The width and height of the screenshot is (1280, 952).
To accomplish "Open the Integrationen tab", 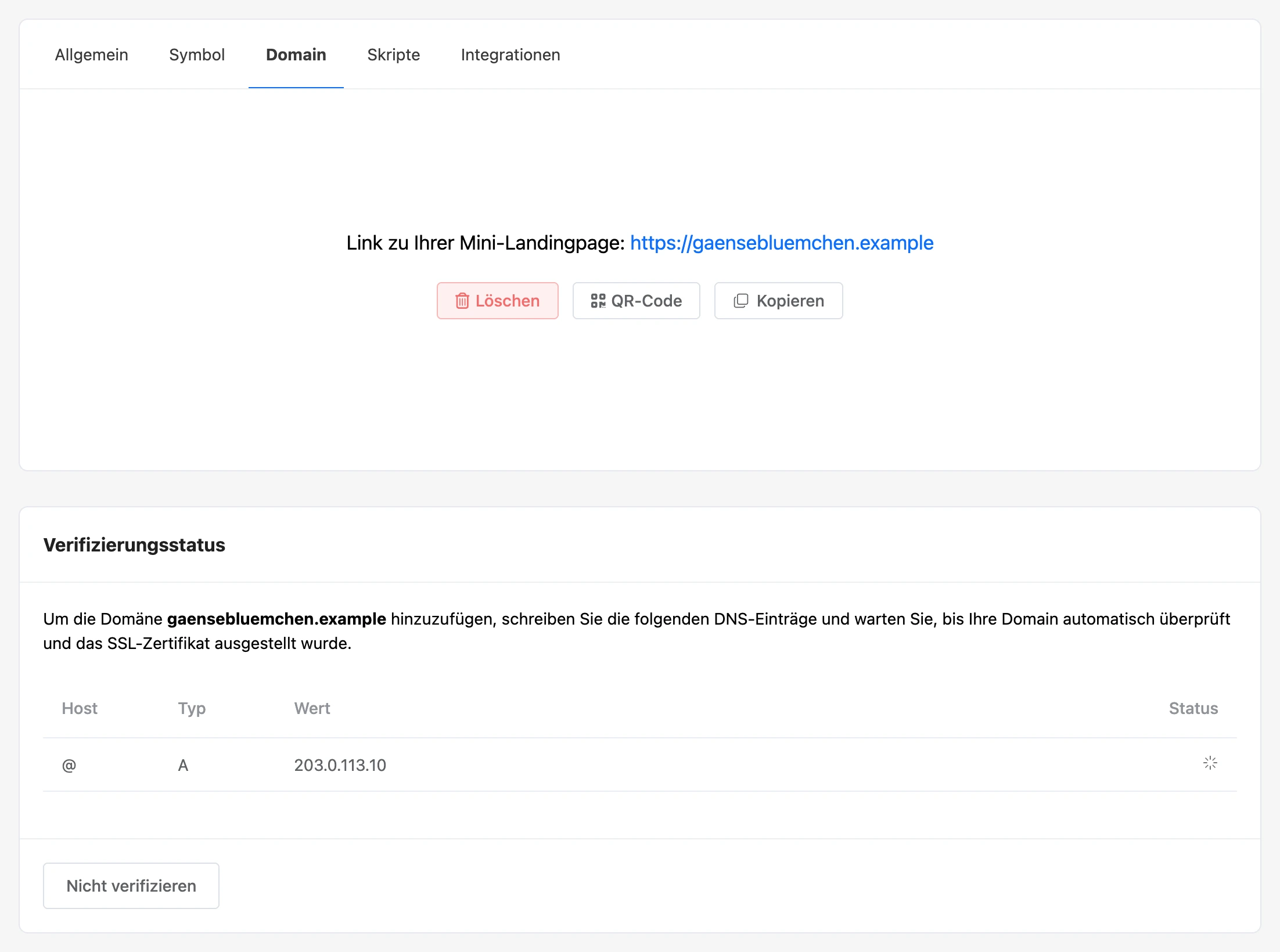I will pos(510,55).
